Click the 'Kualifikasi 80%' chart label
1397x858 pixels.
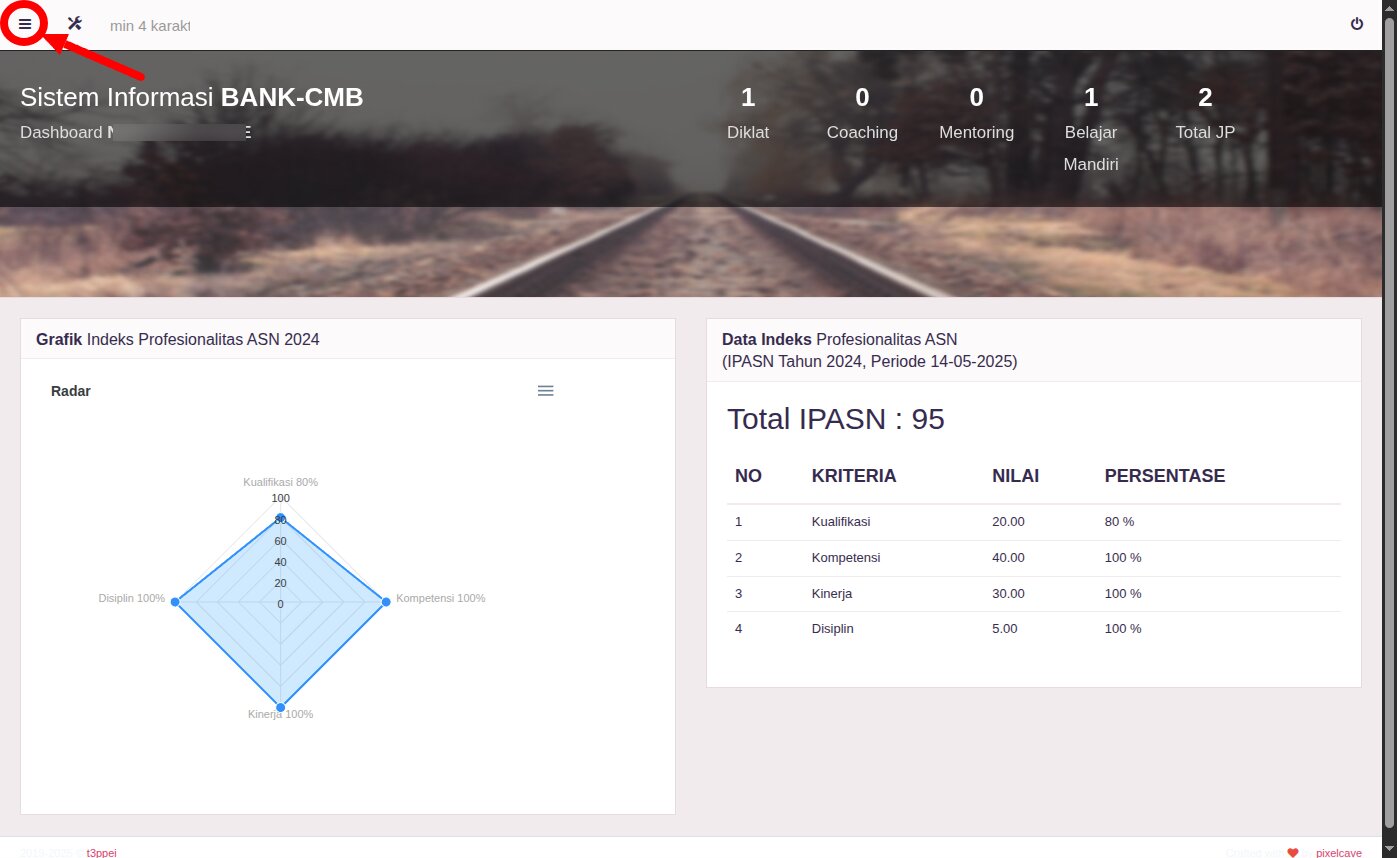tap(280, 482)
